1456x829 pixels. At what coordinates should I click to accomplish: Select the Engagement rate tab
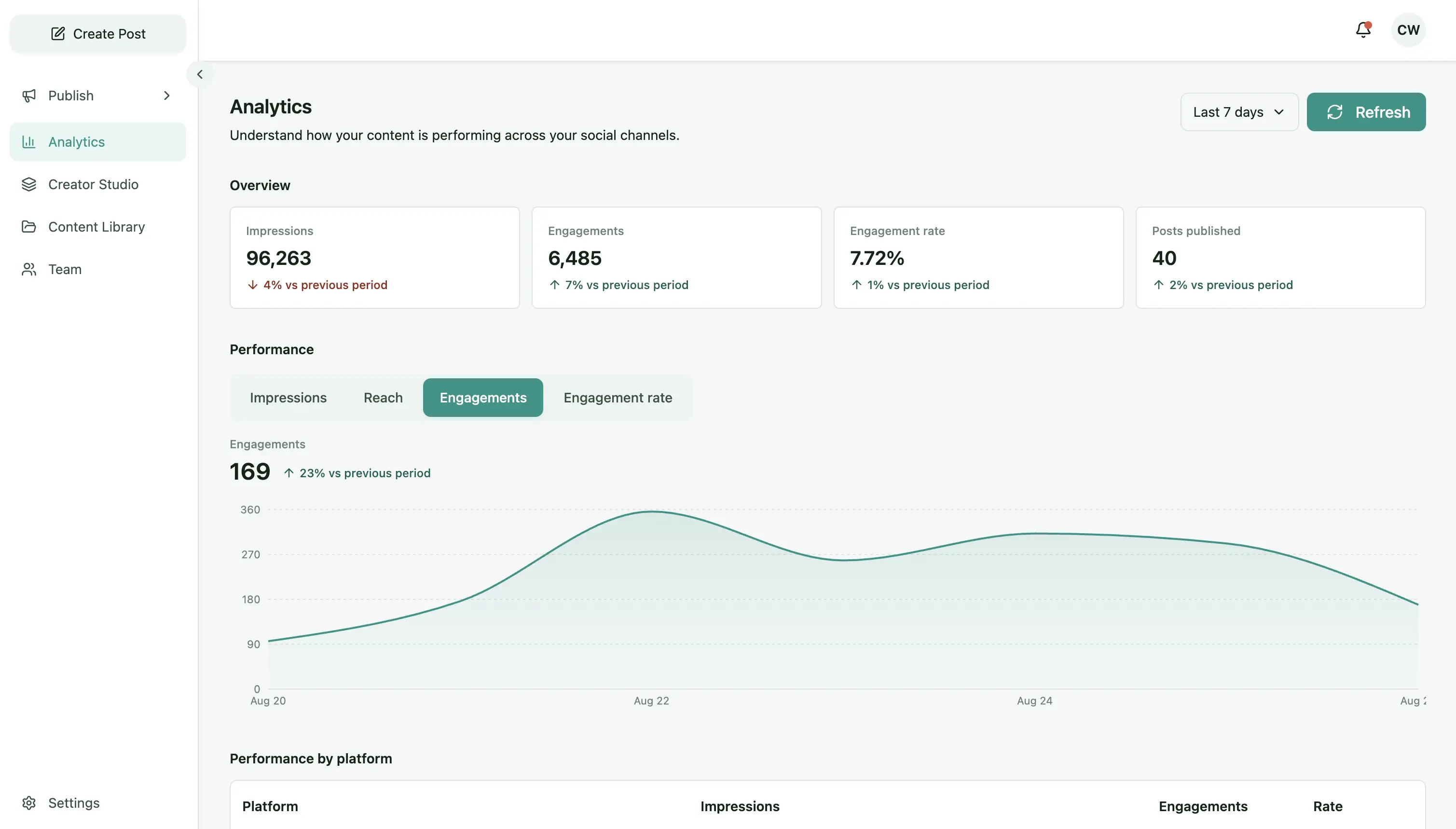tap(618, 398)
